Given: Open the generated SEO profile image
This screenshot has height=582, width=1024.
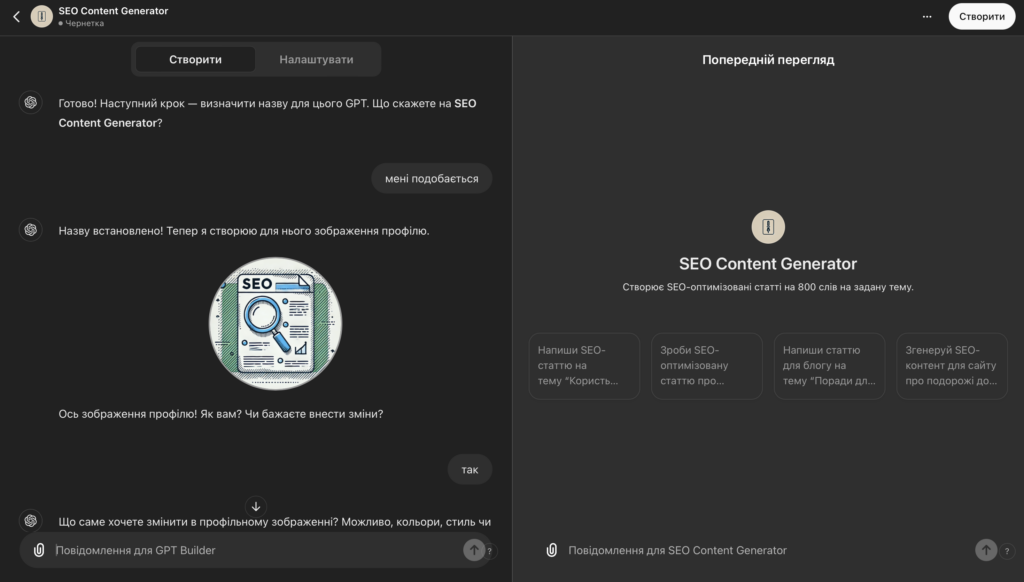Looking at the screenshot, I should tap(275, 323).
